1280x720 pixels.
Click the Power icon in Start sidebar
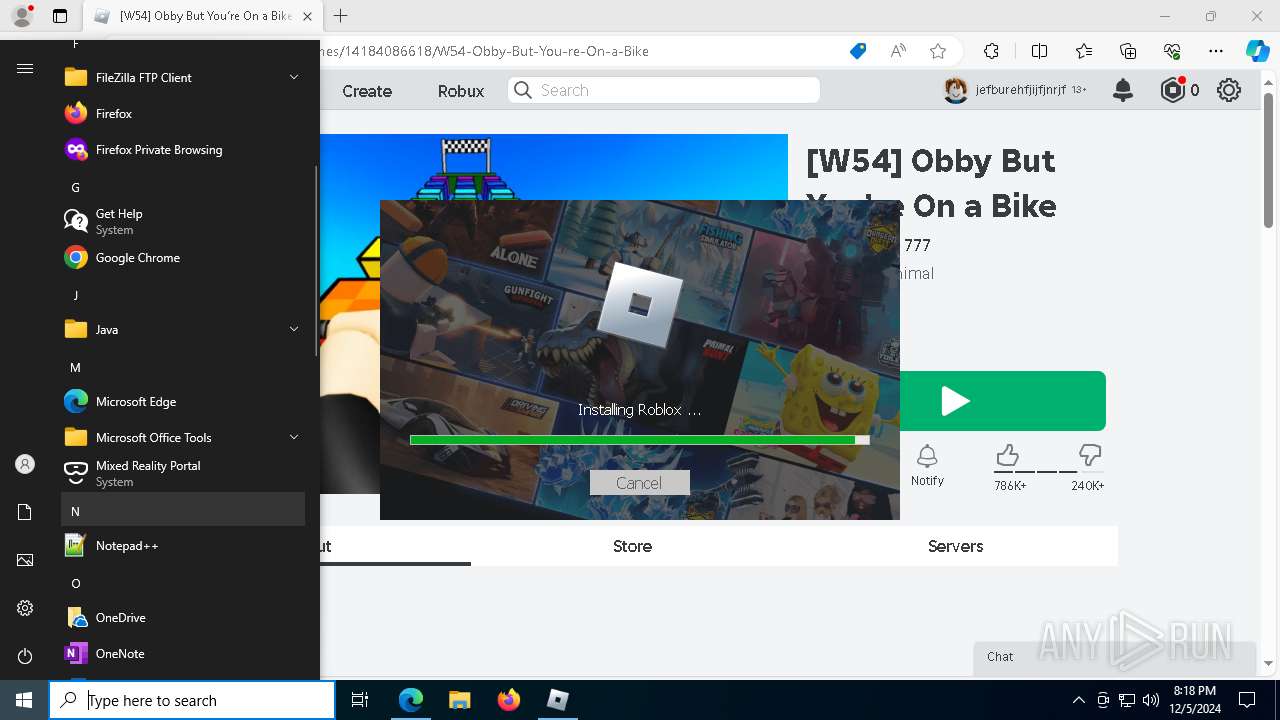coord(25,656)
